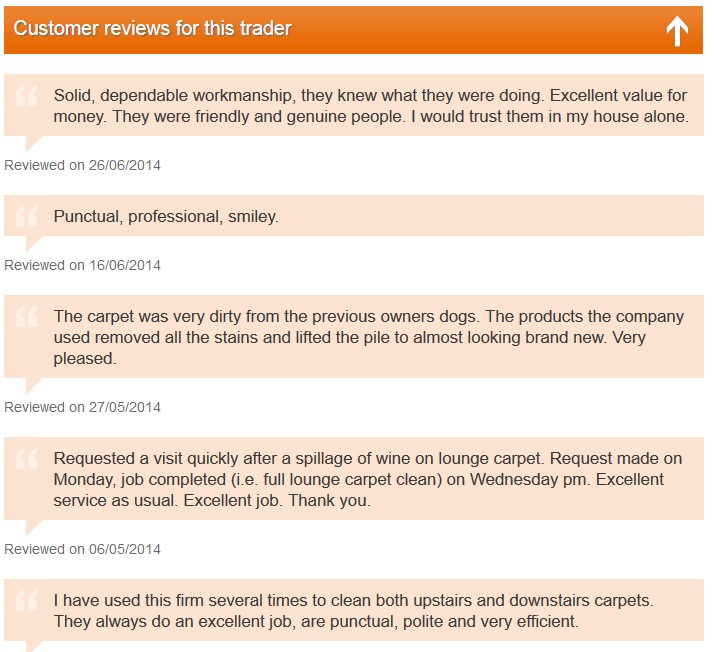Click the 'Customer reviews for this trader' heading

click(153, 28)
